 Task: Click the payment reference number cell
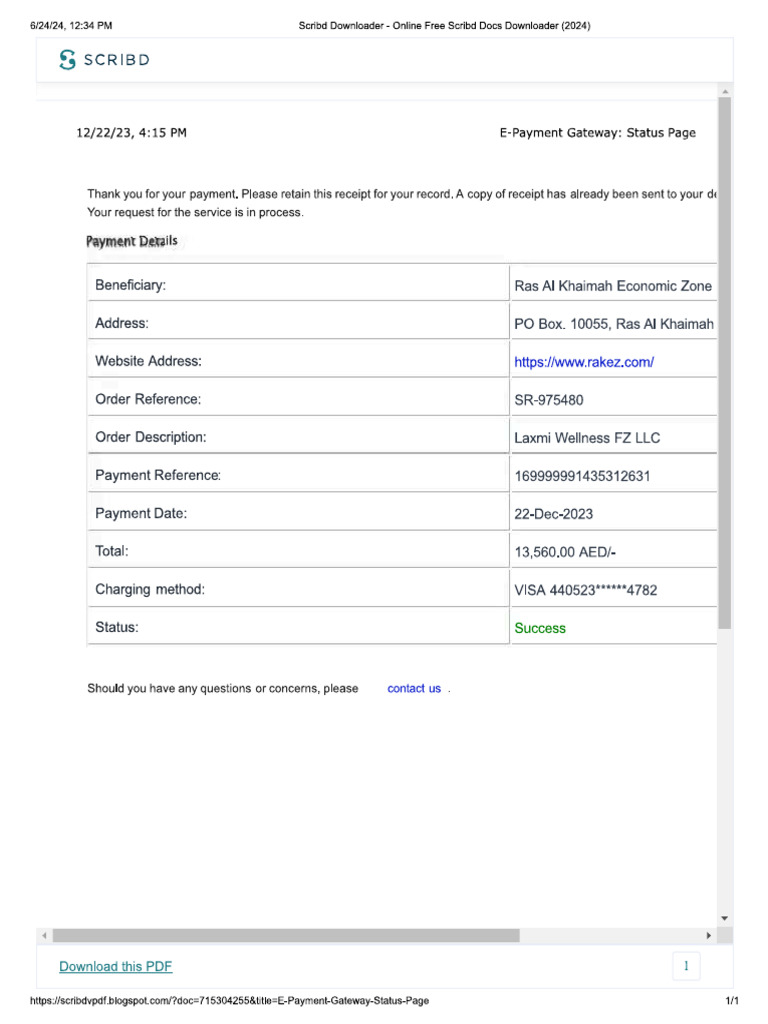pyautogui.click(x=614, y=475)
